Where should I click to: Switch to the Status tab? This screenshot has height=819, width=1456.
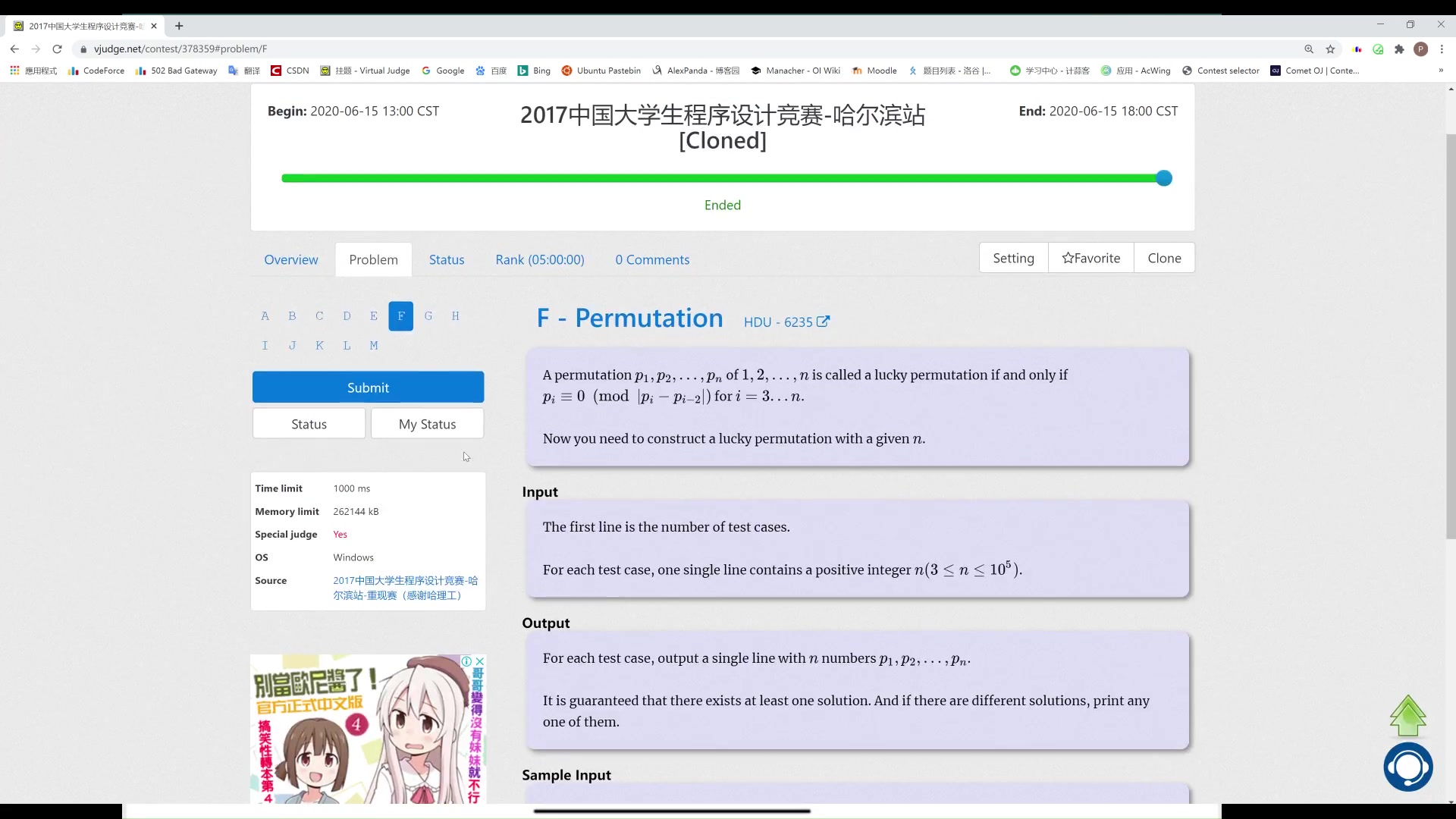coord(447,259)
